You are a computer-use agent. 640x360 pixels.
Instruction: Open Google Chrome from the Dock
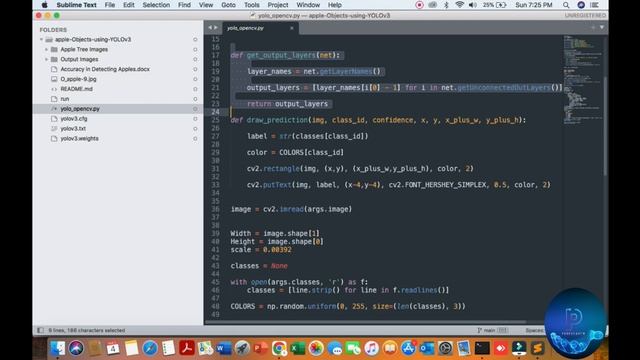click(x=279, y=348)
